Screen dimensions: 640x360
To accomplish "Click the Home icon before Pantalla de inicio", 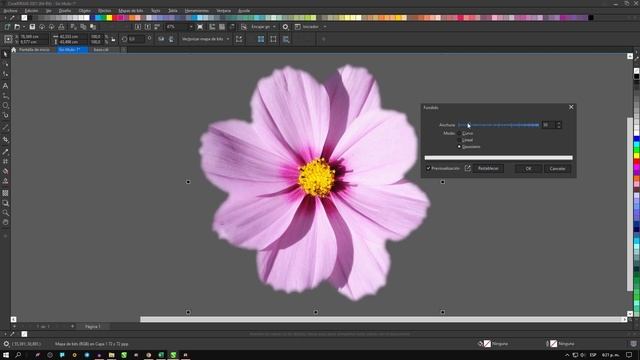I will click(x=13, y=50).
